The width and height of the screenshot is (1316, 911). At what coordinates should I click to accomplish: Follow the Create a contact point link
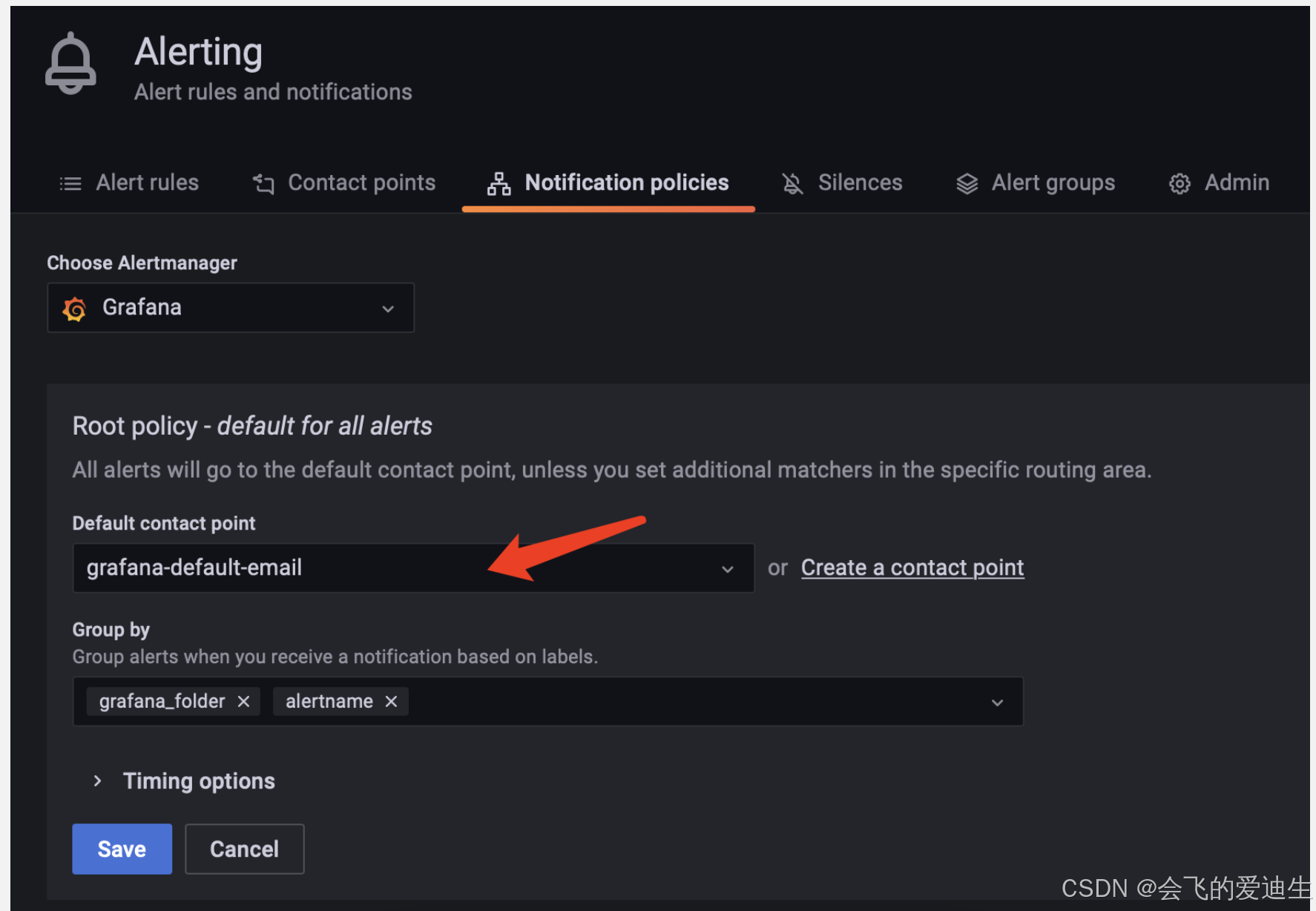912,568
